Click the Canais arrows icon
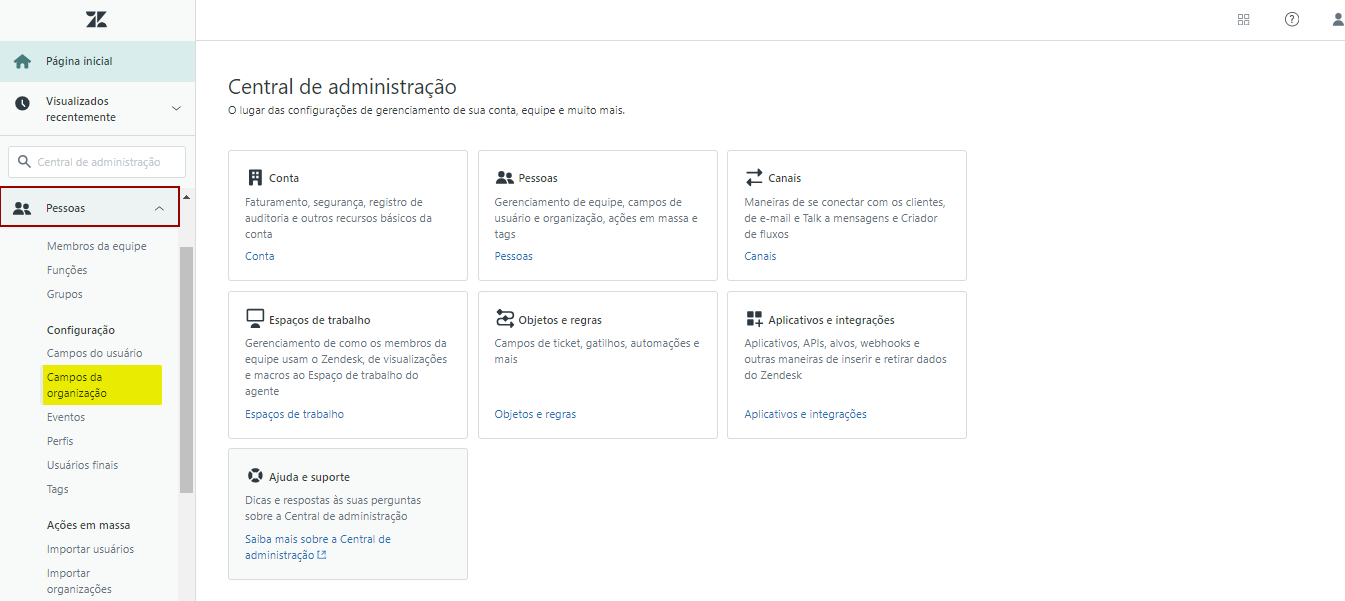The height and width of the screenshot is (601, 1345). [x=754, y=178]
